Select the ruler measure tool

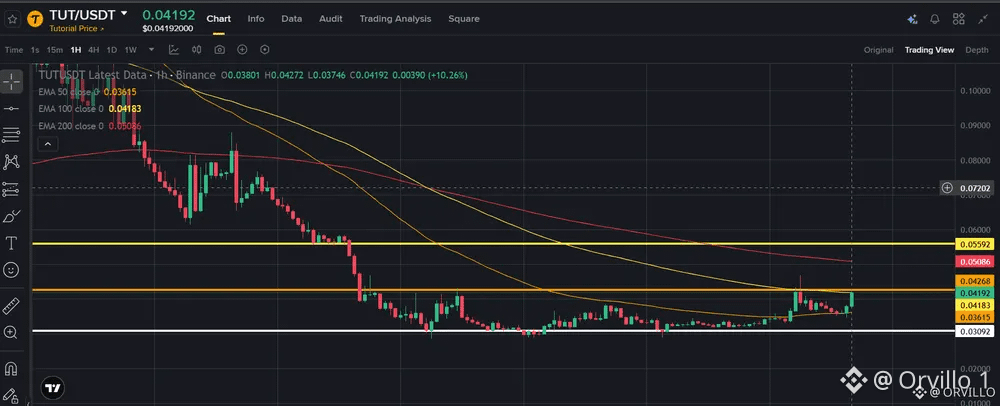click(11, 306)
